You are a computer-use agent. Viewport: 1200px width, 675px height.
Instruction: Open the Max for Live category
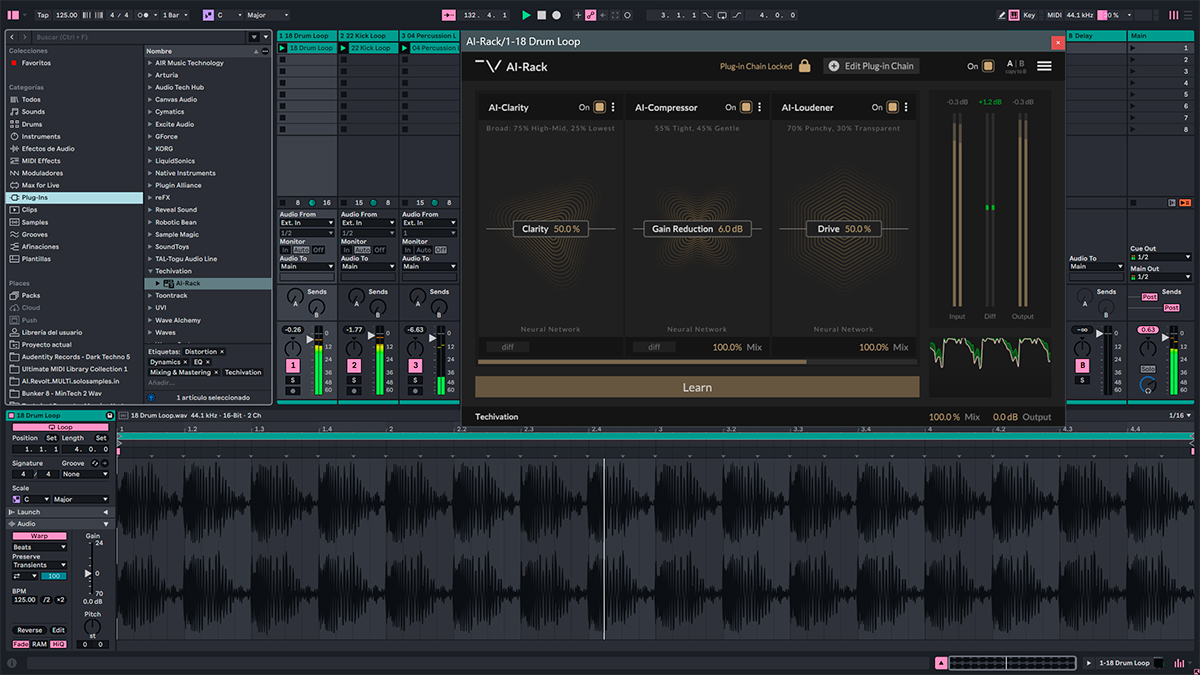(74, 185)
